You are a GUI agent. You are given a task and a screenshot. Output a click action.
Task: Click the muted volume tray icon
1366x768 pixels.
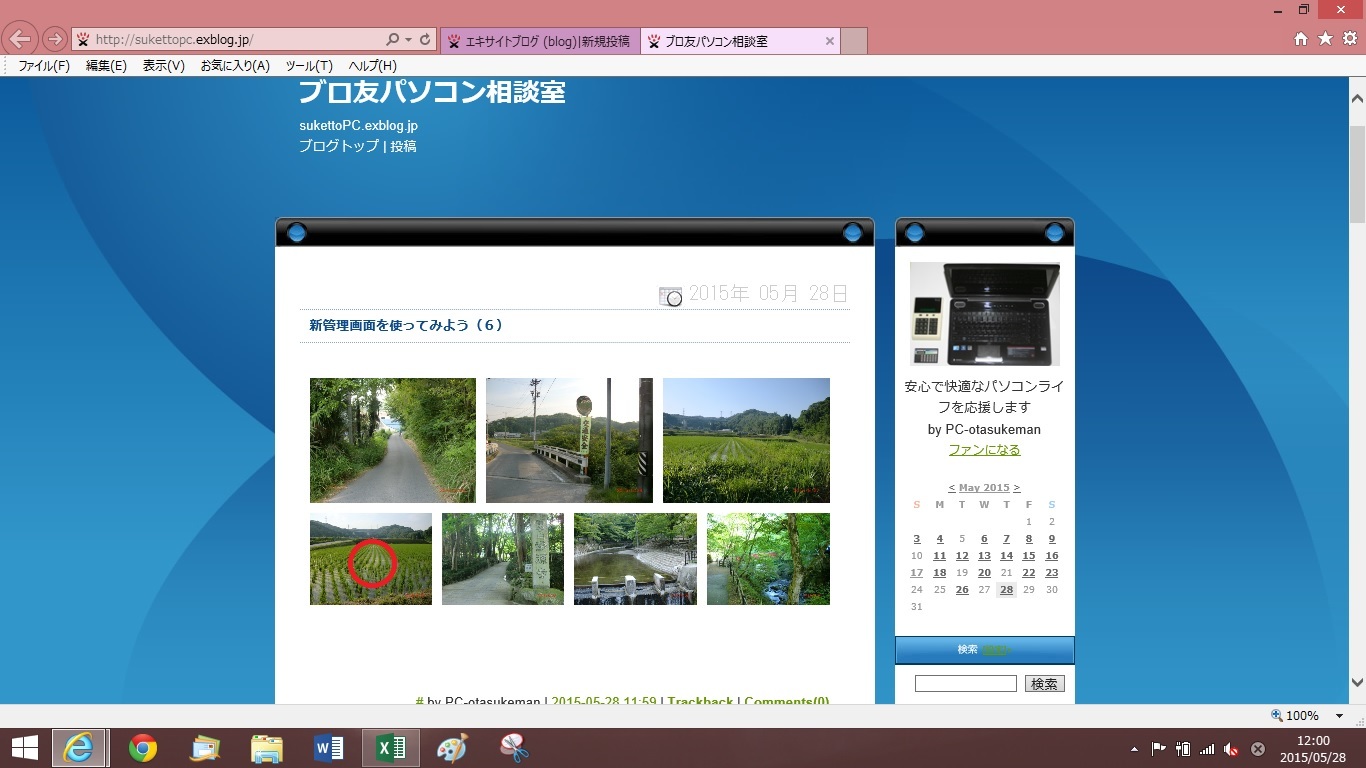coord(1232,749)
